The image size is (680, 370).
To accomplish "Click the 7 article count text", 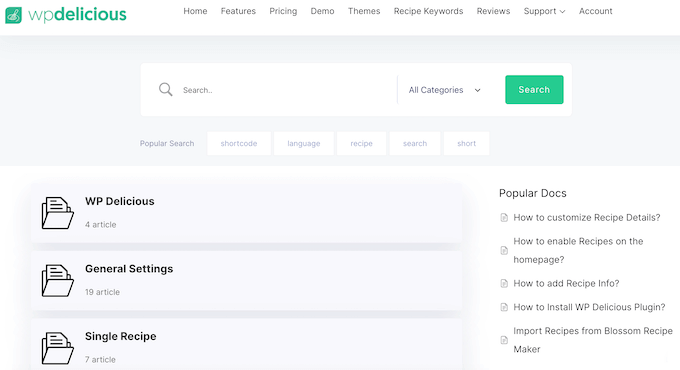I will (x=100, y=360).
